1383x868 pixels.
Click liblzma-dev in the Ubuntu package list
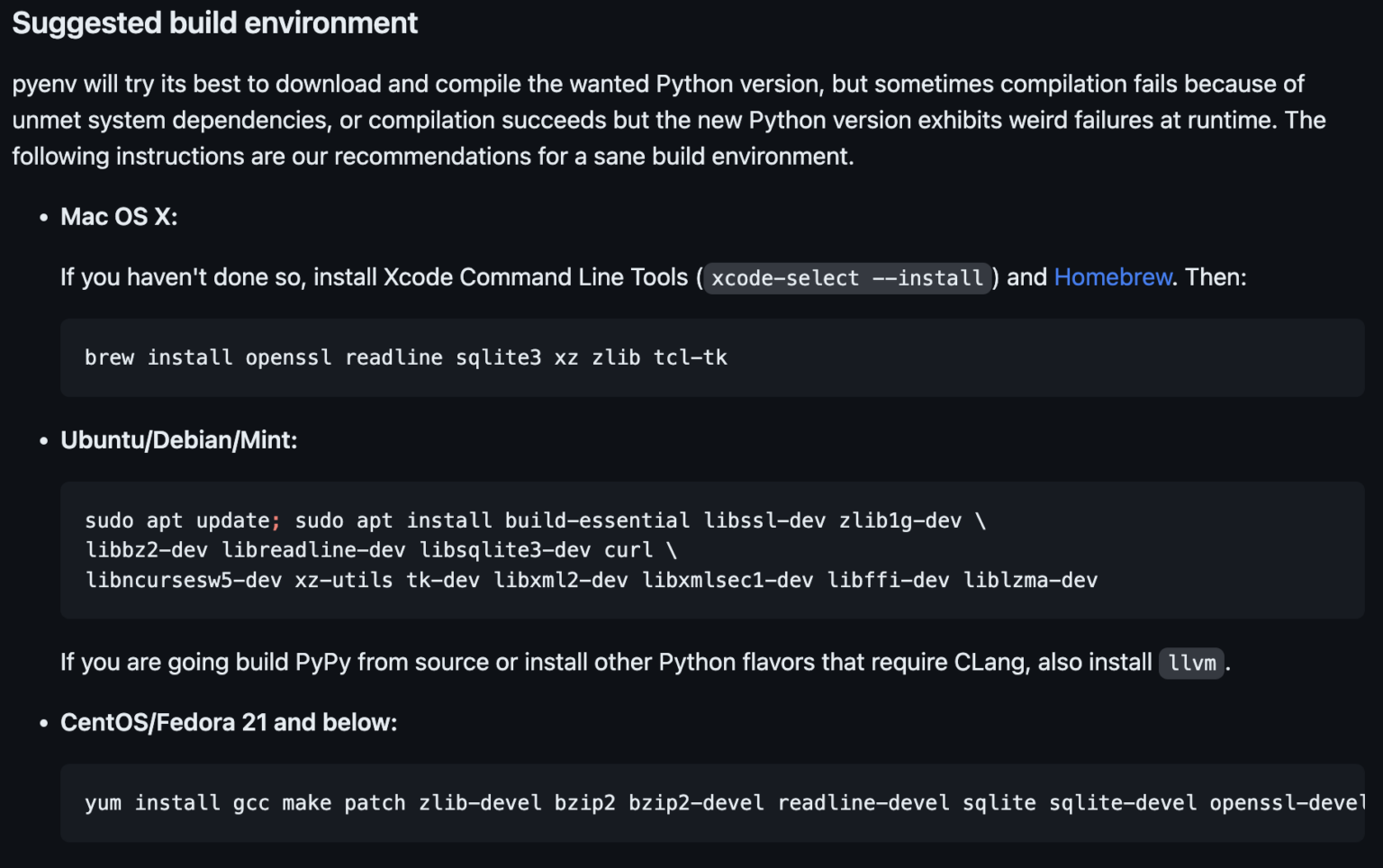(1033, 580)
